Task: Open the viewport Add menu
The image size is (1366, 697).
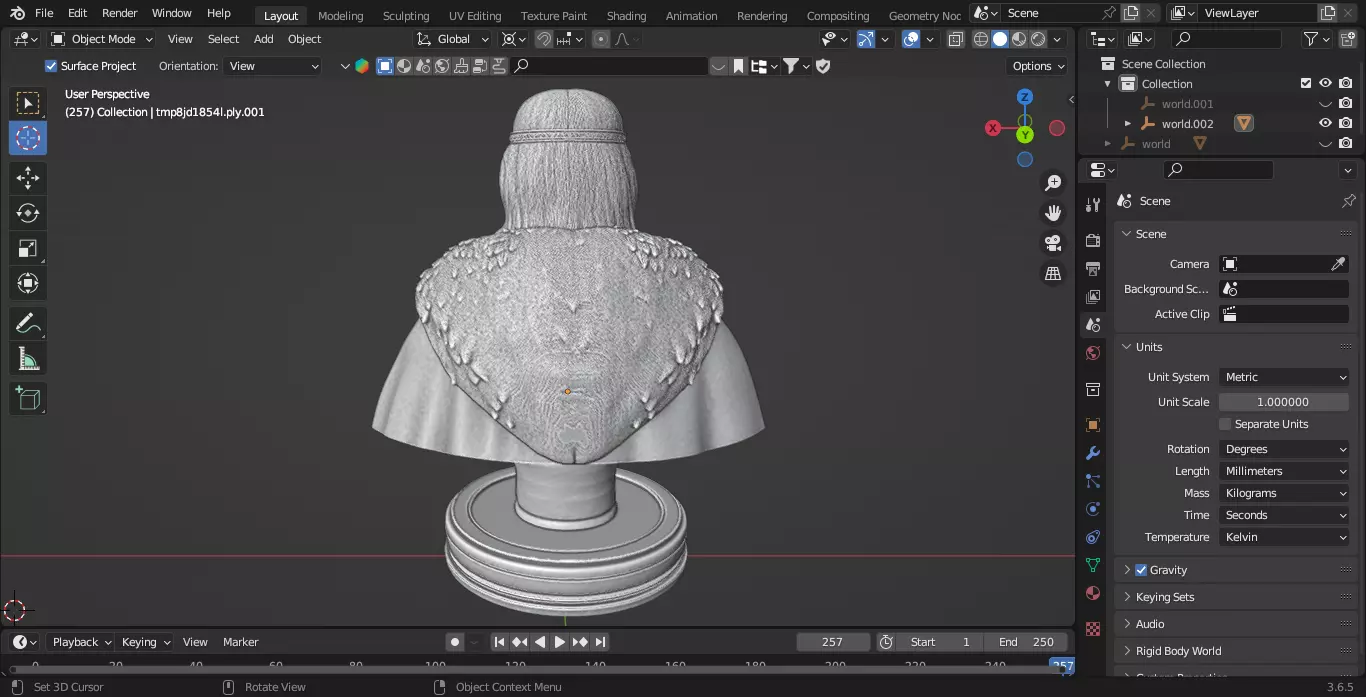Action: (263, 39)
